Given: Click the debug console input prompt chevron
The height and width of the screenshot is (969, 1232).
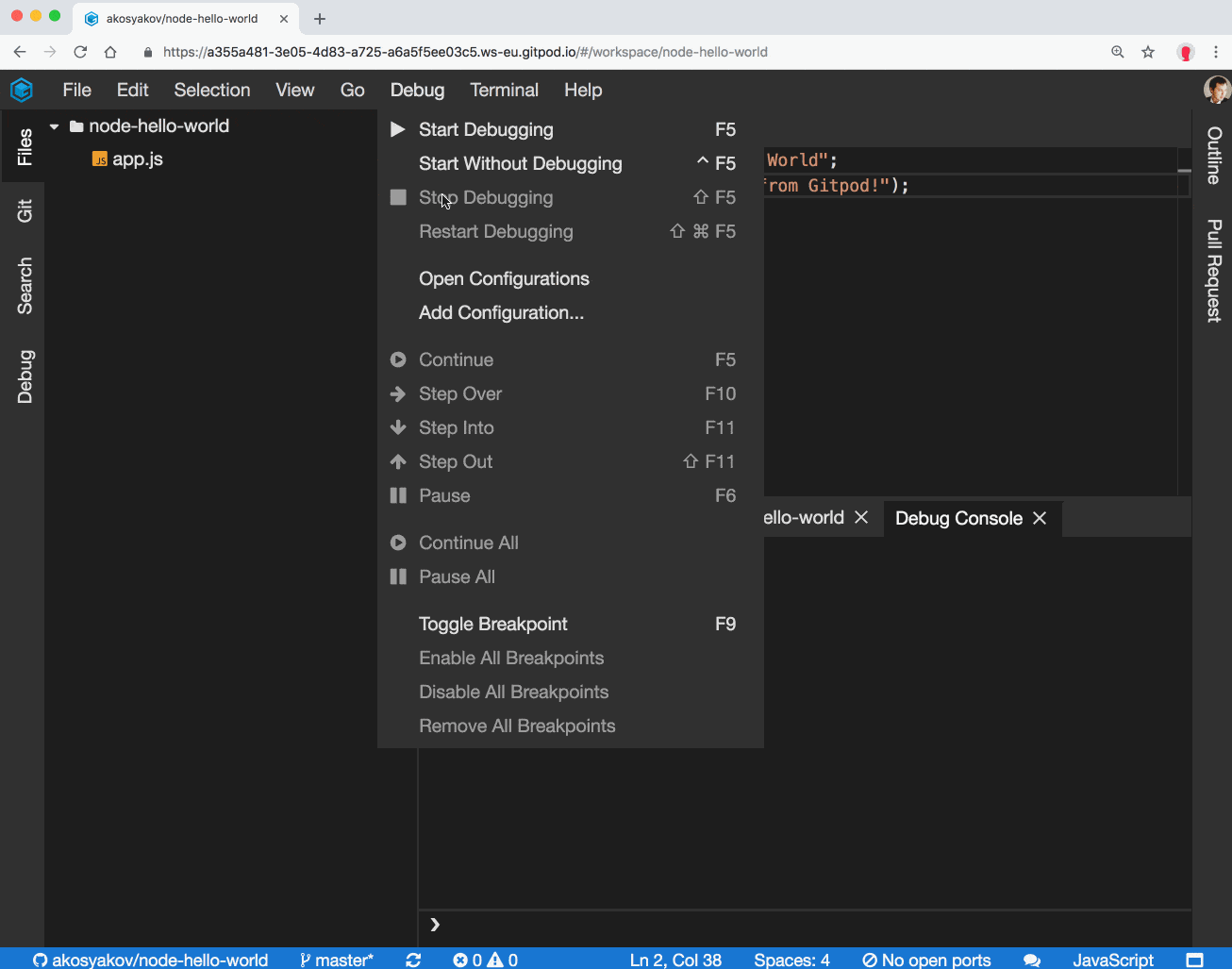Looking at the screenshot, I should tap(433, 926).
